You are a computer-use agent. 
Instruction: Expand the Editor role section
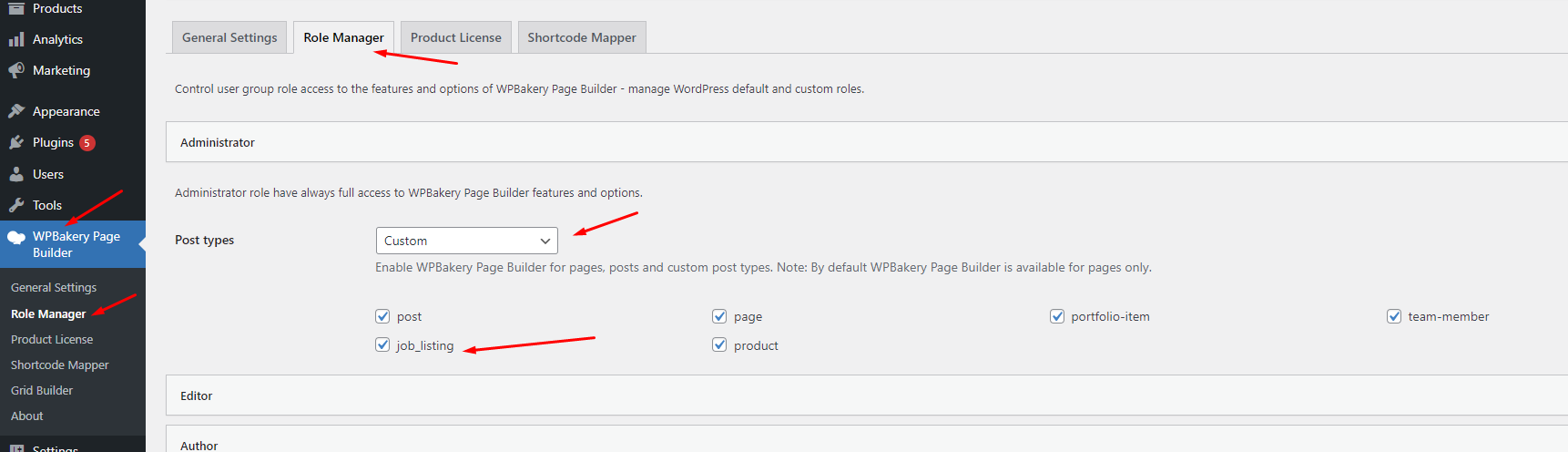click(x=867, y=395)
